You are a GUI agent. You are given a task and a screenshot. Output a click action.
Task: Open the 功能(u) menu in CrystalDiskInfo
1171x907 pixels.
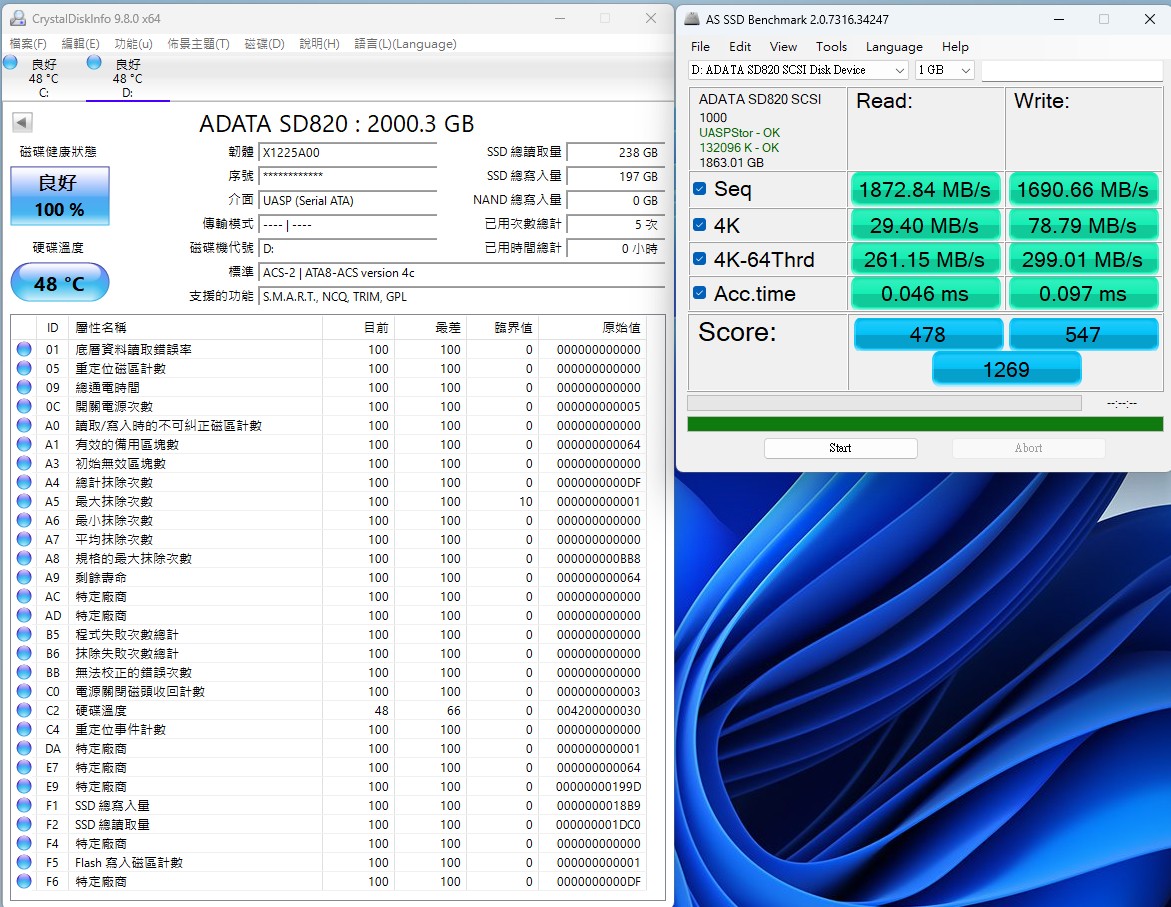(134, 44)
